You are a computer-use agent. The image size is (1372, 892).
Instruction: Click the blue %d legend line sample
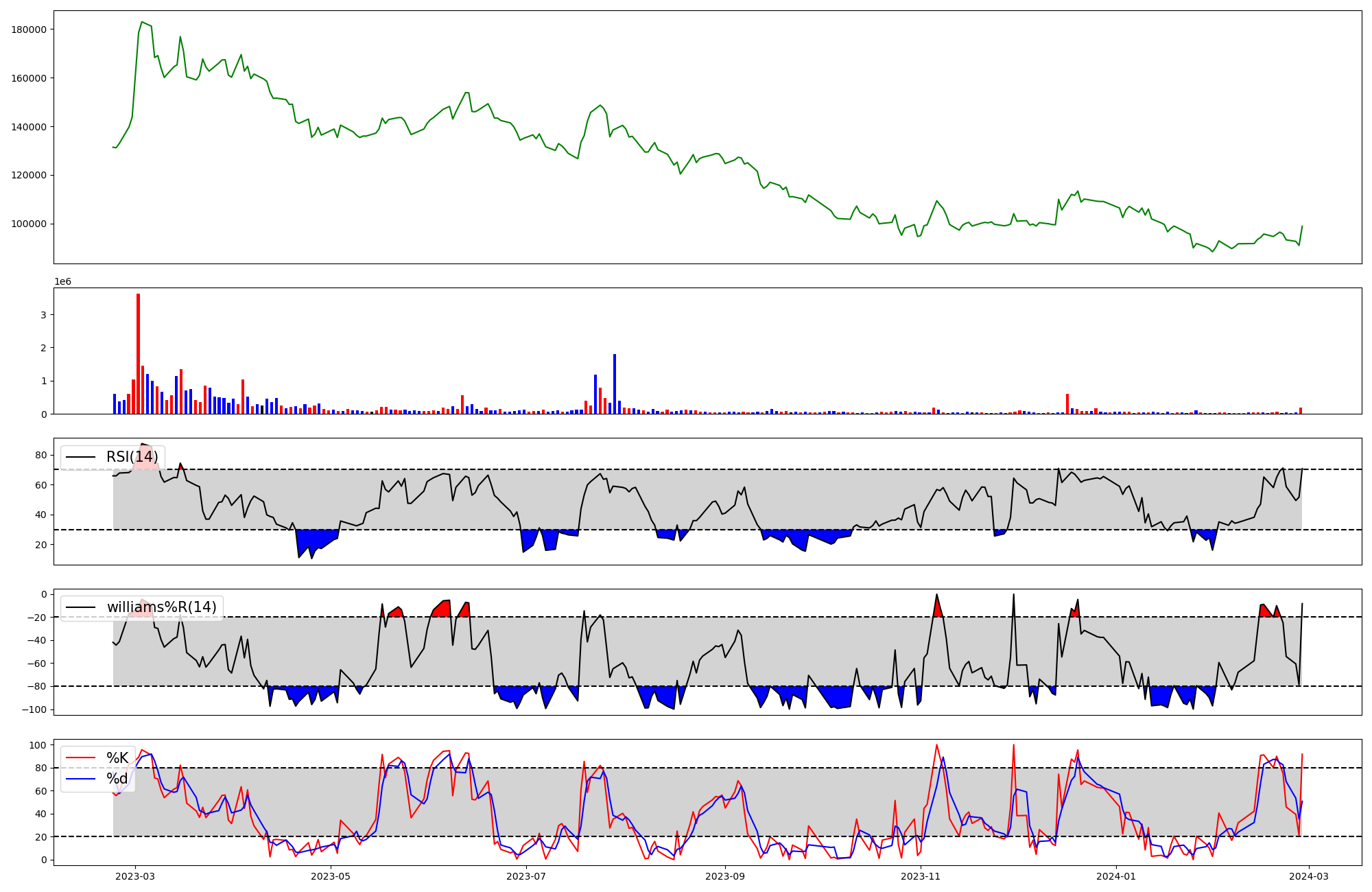click(x=80, y=779)
